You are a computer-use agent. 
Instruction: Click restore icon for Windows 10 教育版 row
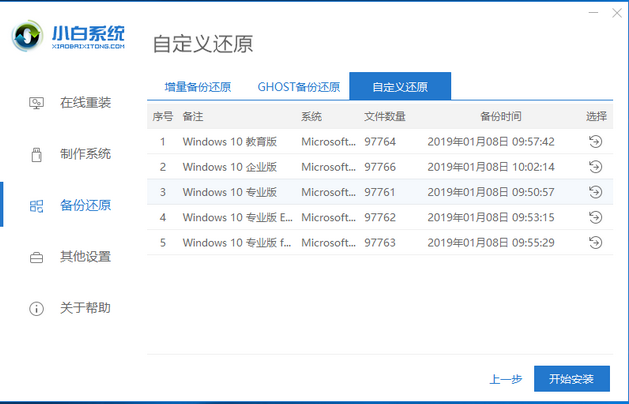click(595, 141)
